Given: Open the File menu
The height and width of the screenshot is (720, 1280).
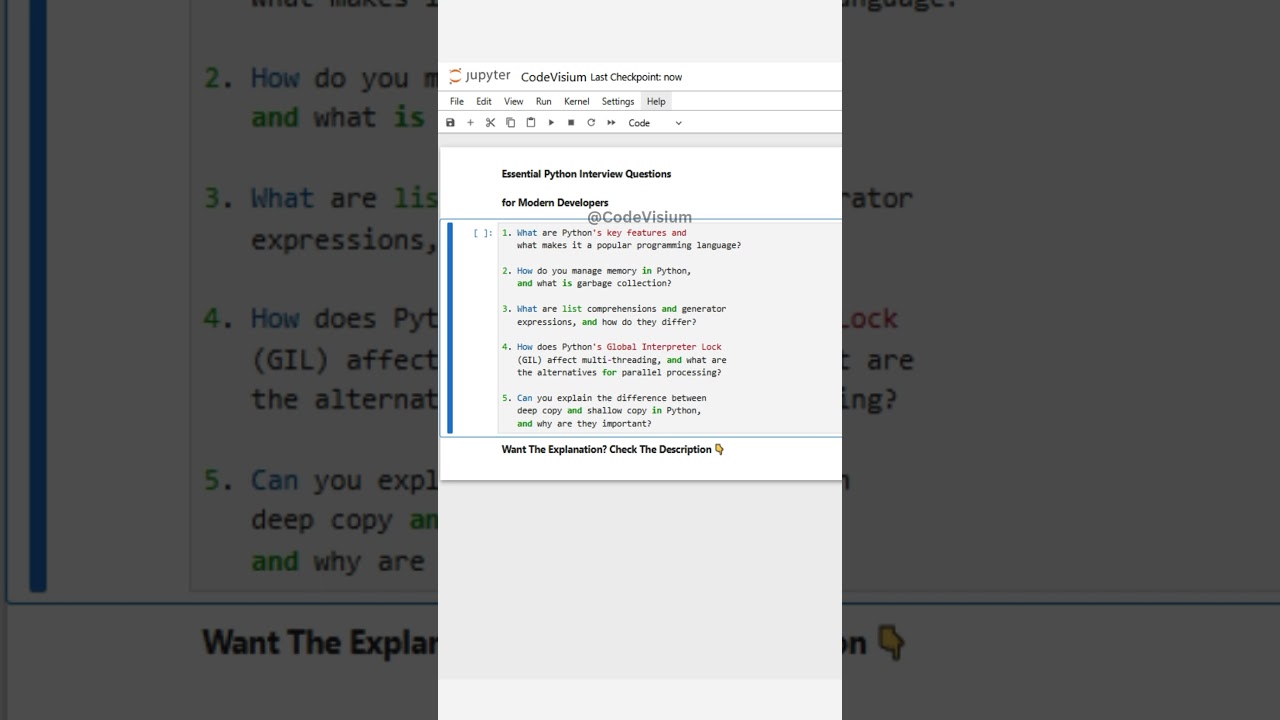Looking at the screenshot, I should tap(456, 101).
